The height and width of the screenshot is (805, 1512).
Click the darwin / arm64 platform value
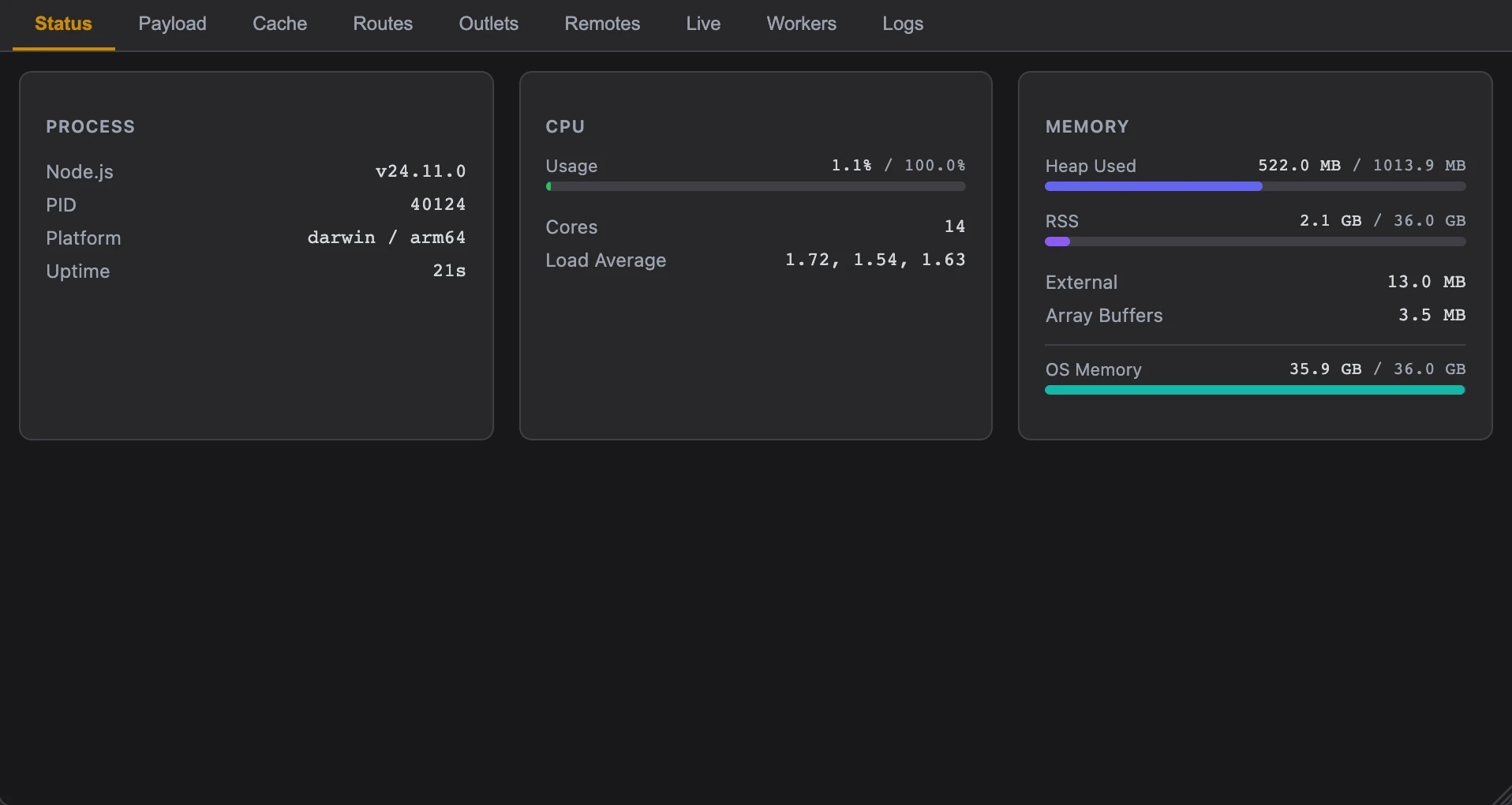[387, 238]
